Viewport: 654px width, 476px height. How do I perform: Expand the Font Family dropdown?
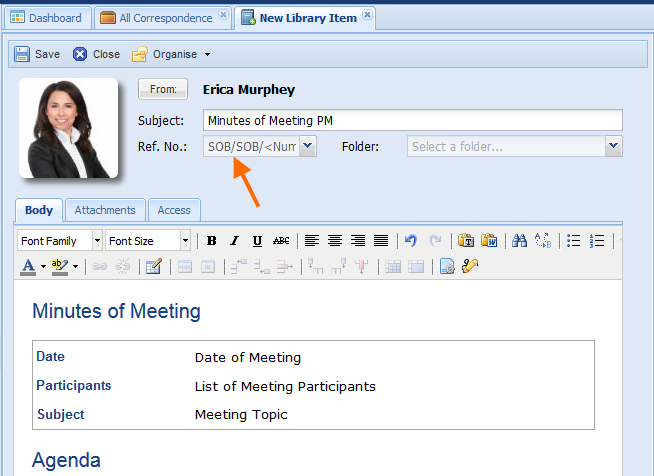[97, 241]
